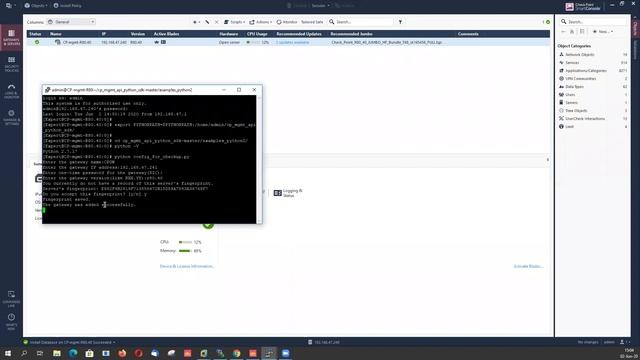Click the Recommended Updates column header
The image size is (640, 360).
pyautogui.click(x=299, y=34)
